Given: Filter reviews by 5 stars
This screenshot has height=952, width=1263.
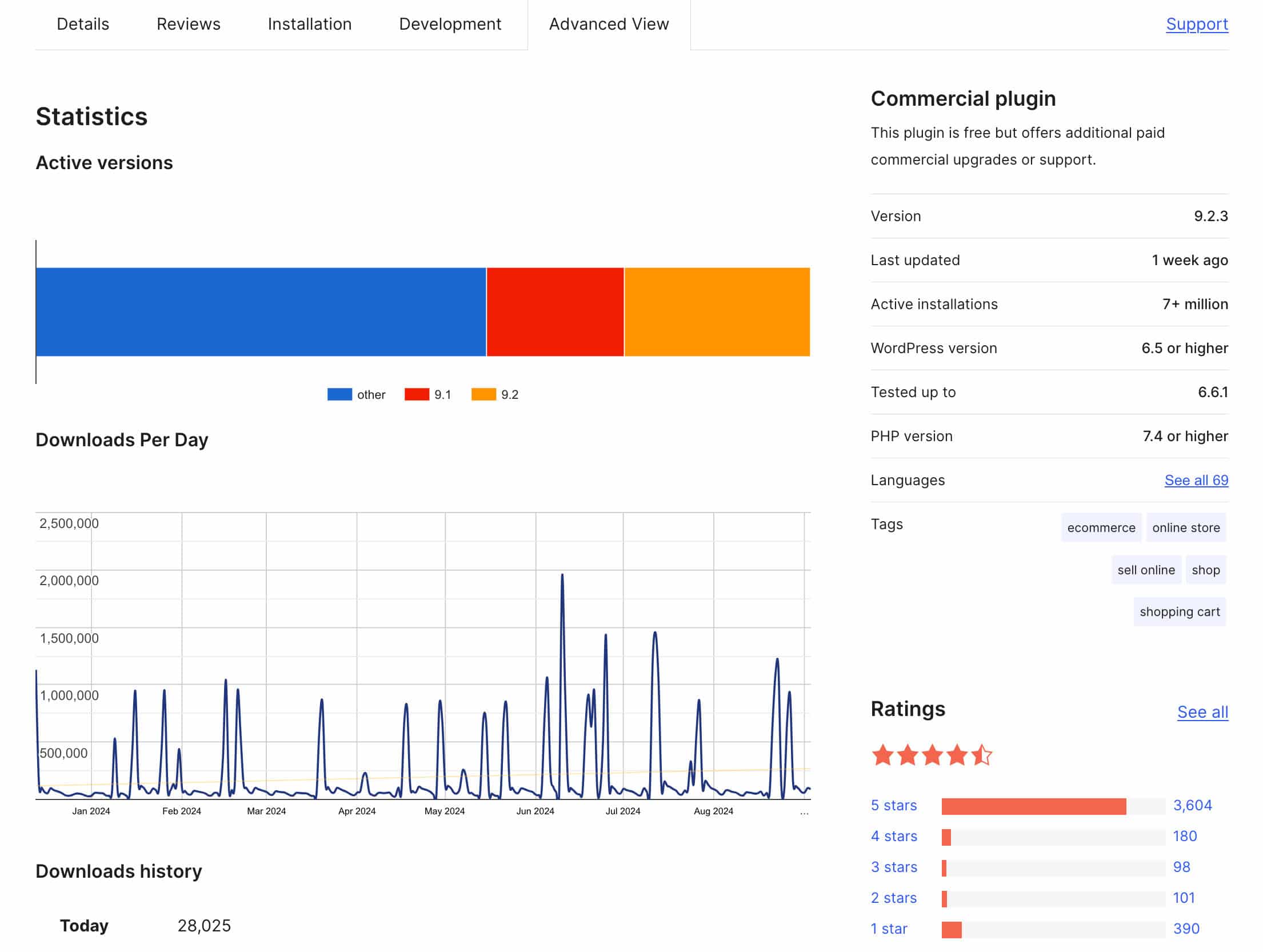Looking at the screenshot, I should coord(893,805).
